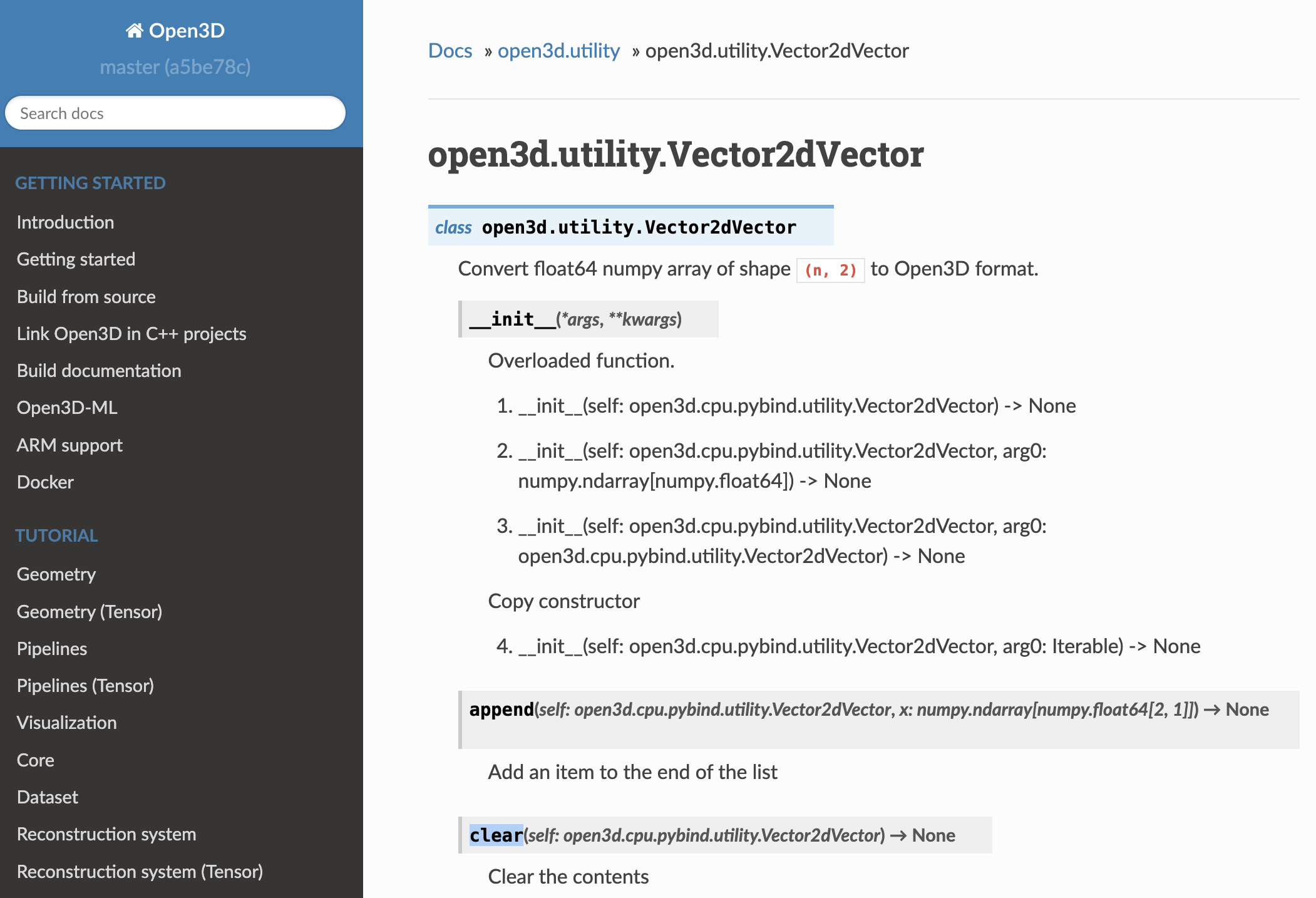Click the home icon next to Open3D
Image resolution: width=1316 pixels, height=898 pixels.
click(x=134, y=30)
